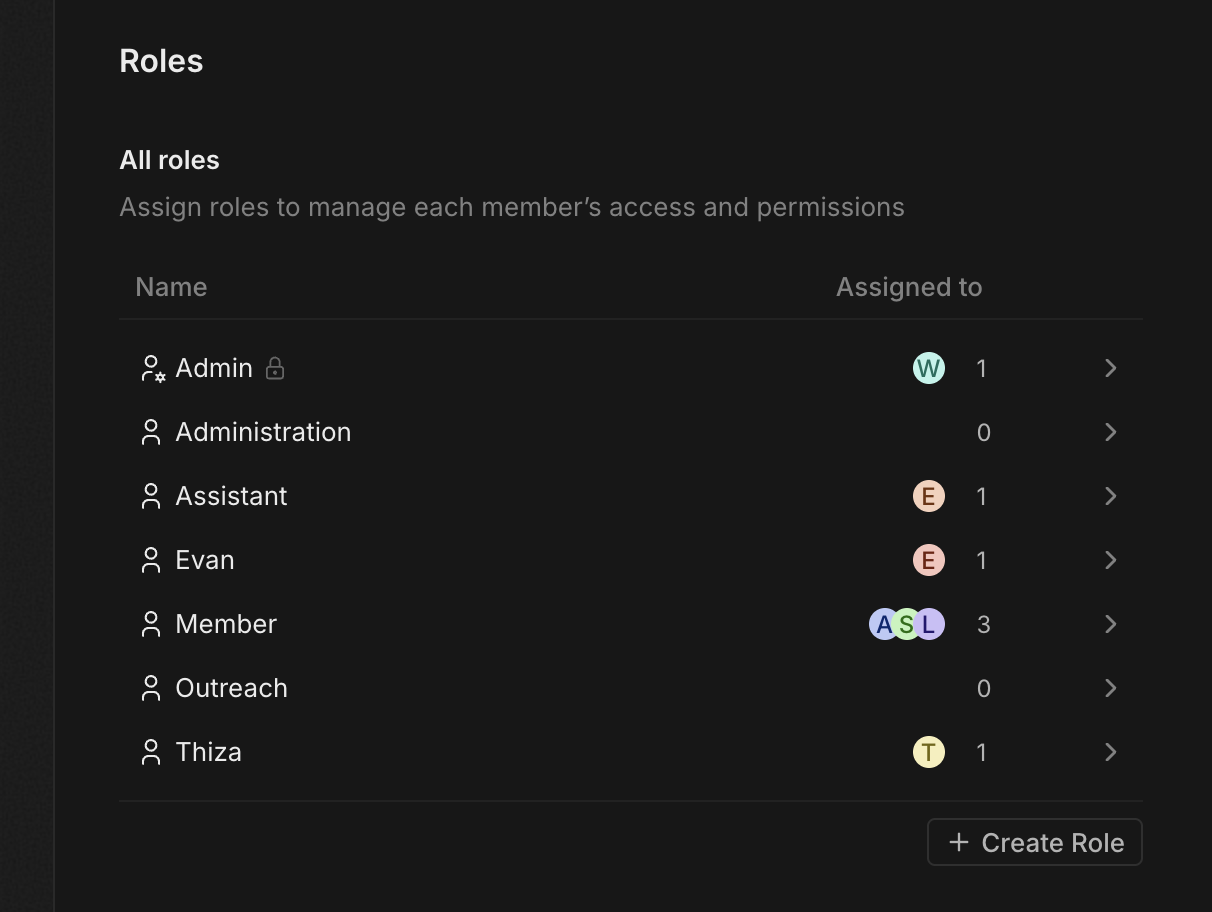Select the Assistant role name
The width and height of the screenshot is (1212, 912).
pos(231,496)
